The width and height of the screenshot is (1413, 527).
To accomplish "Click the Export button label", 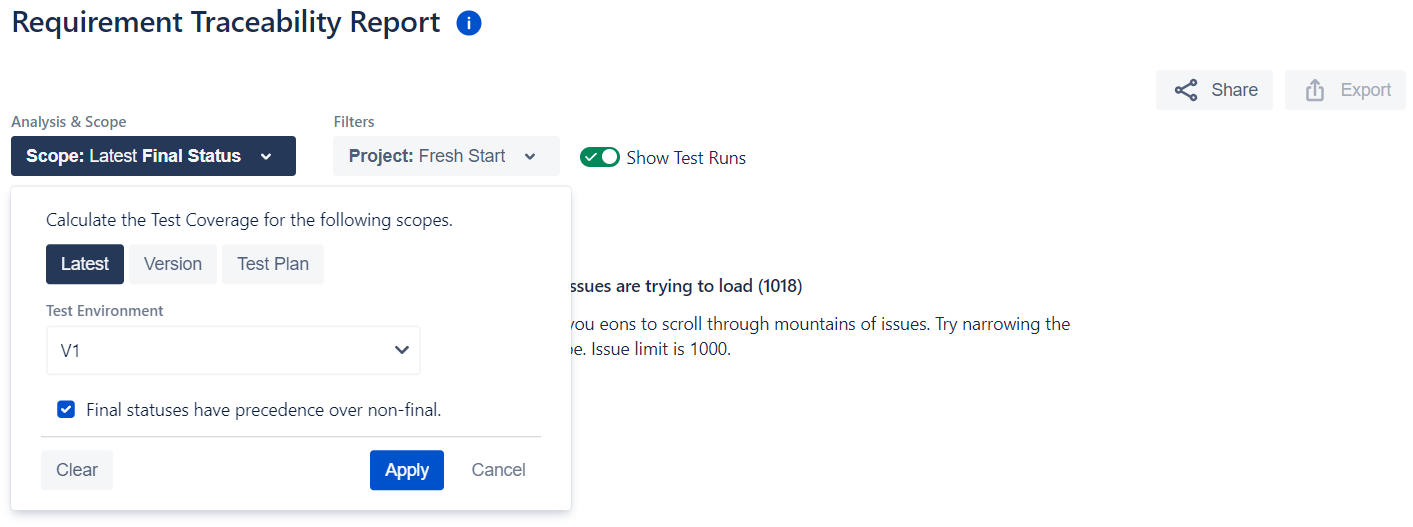I will click(x=1366, y=90).
